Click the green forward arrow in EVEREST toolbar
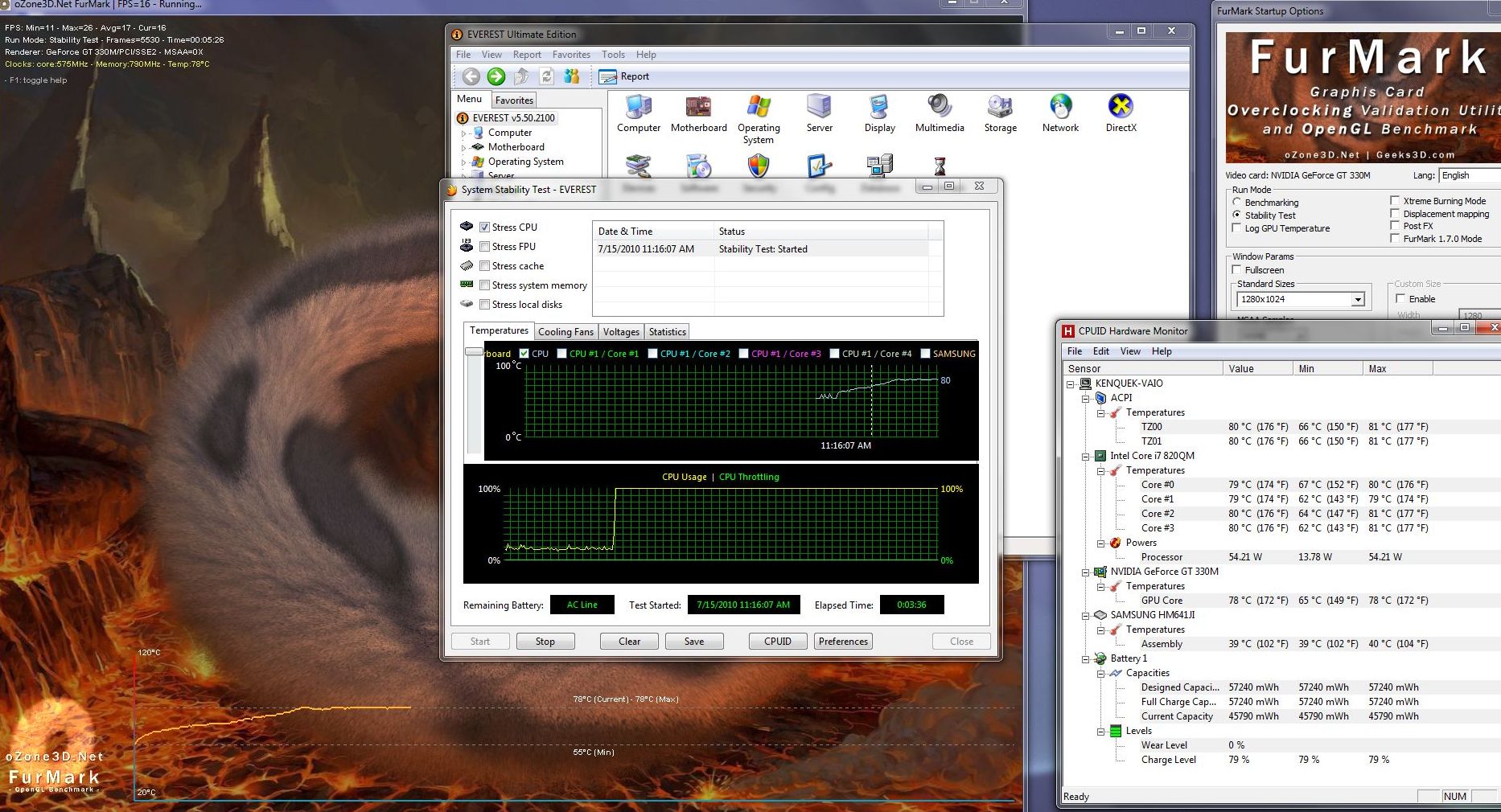The height and width of the screenshot is (812, 1501). click(x=496, y=76)
